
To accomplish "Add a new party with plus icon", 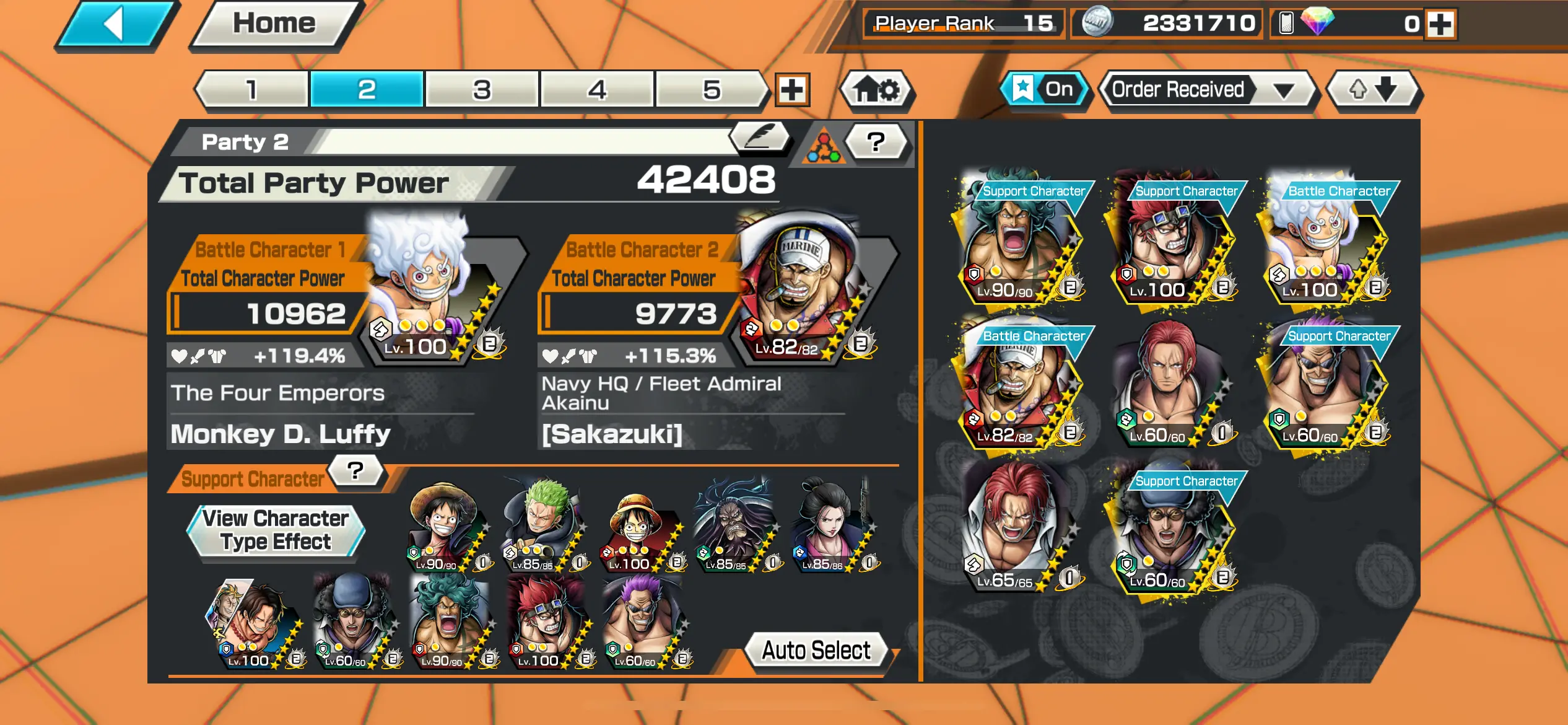I will [x=792, y=90].
